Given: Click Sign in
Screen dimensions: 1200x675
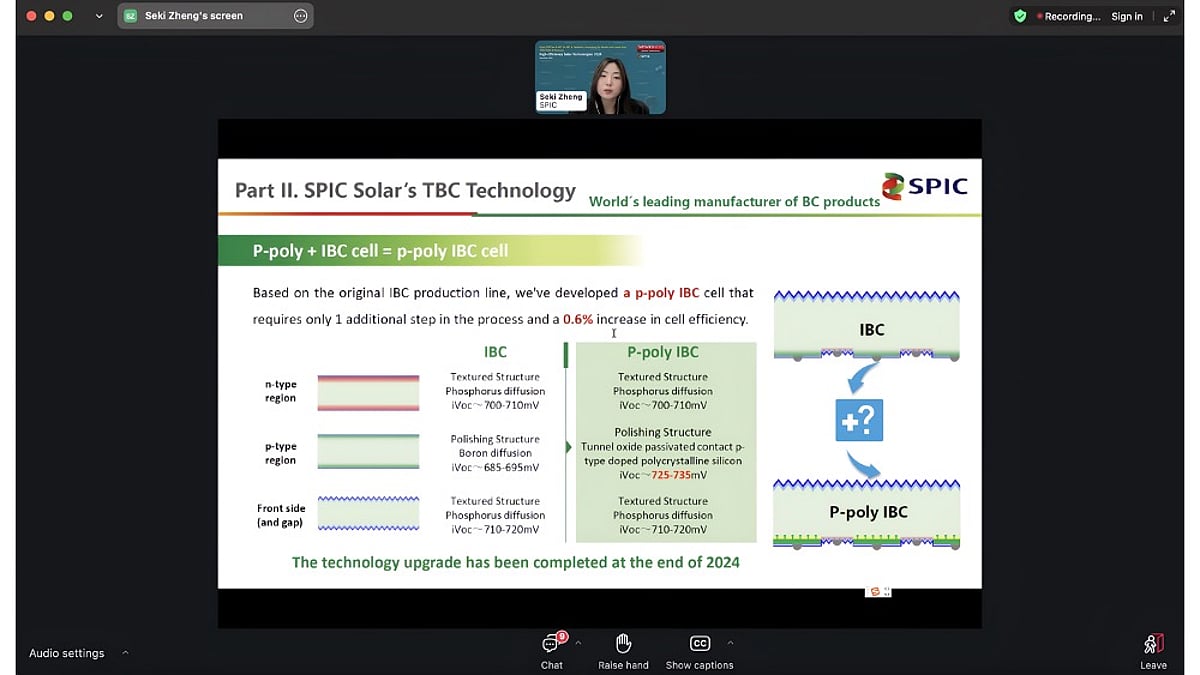Looking at the screenshot, I should click(1127, 16).
